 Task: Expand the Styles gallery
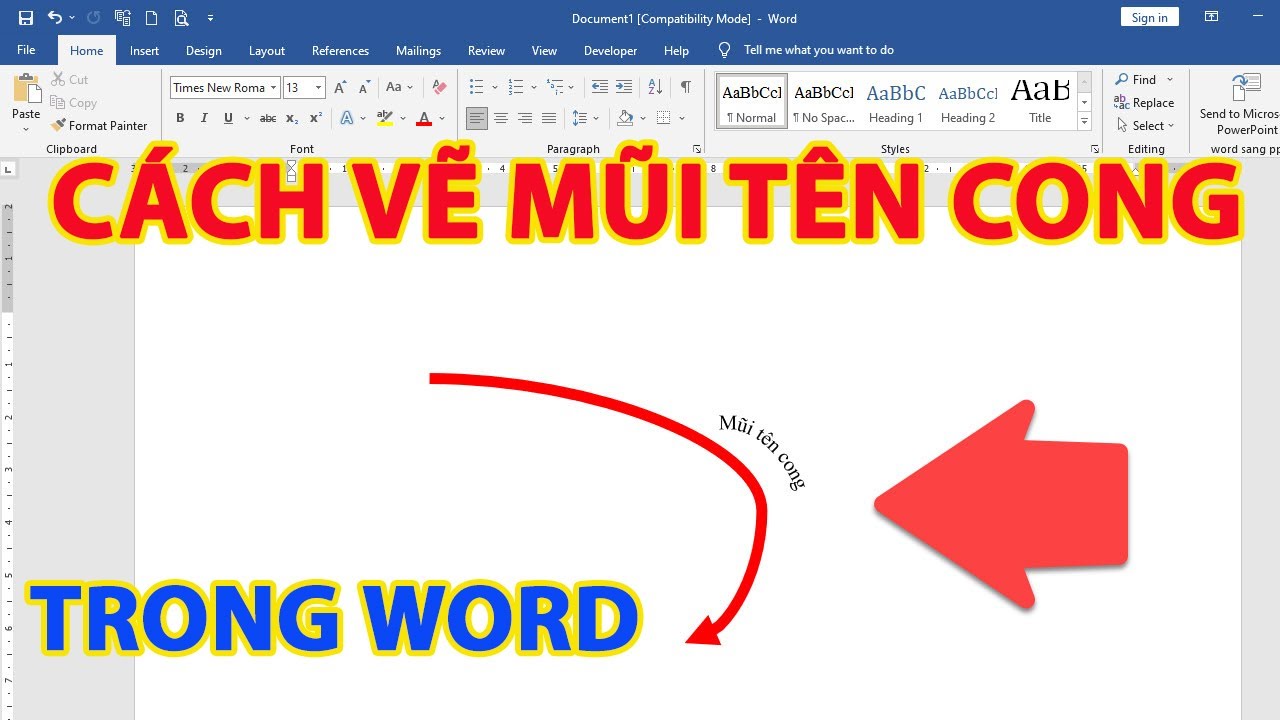pyautogui.click(x=1084, y=120)
